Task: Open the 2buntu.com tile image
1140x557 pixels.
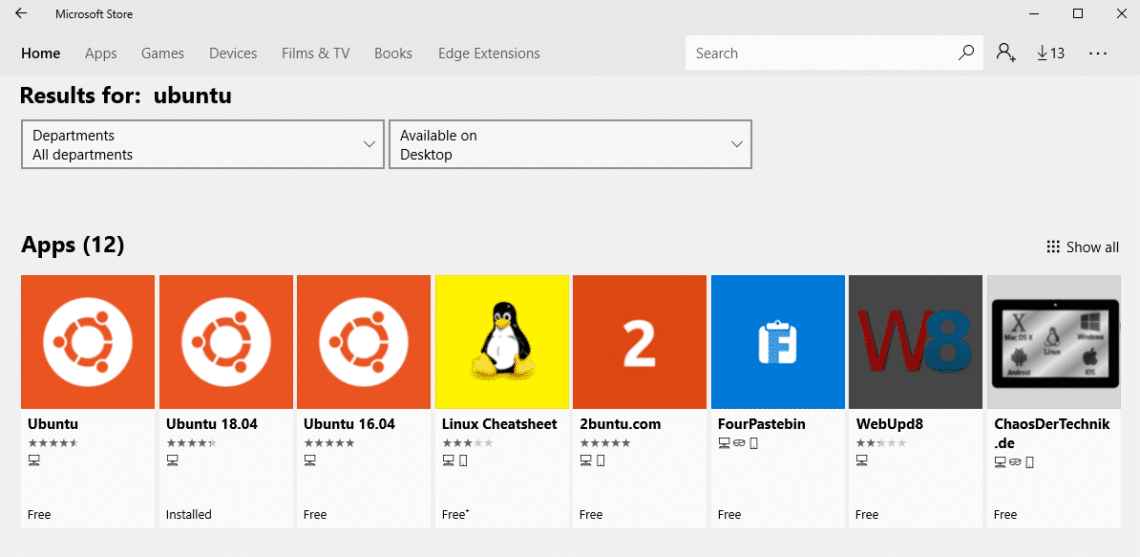Action: (640, 342)
